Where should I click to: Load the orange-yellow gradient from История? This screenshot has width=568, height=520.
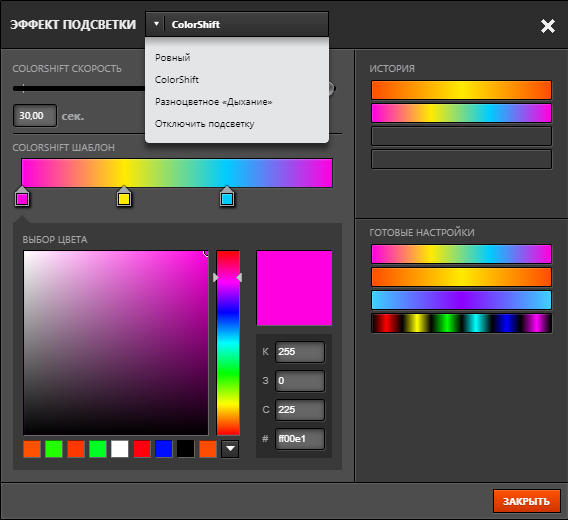pos(462,90)
